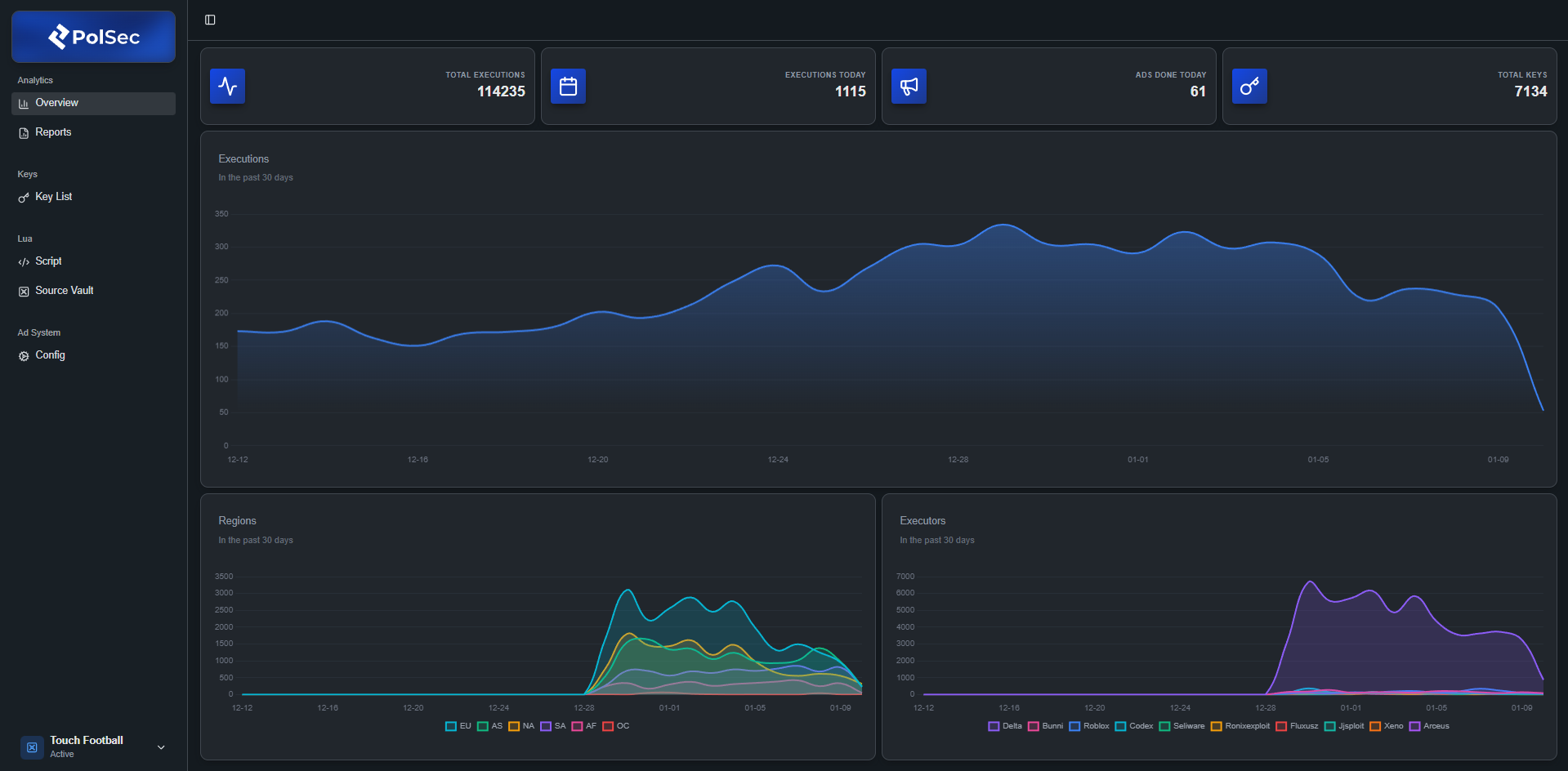Click the executions today value 1115
The height and width of the screenshot is (771, 1568).
pos(851,91)
